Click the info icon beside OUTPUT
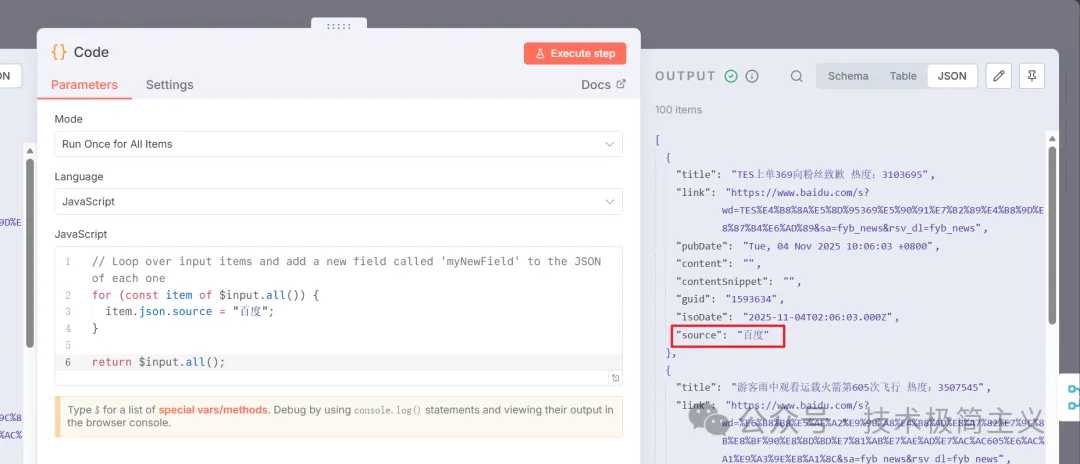Screen dimensions: 1080x464 [752, 76]
